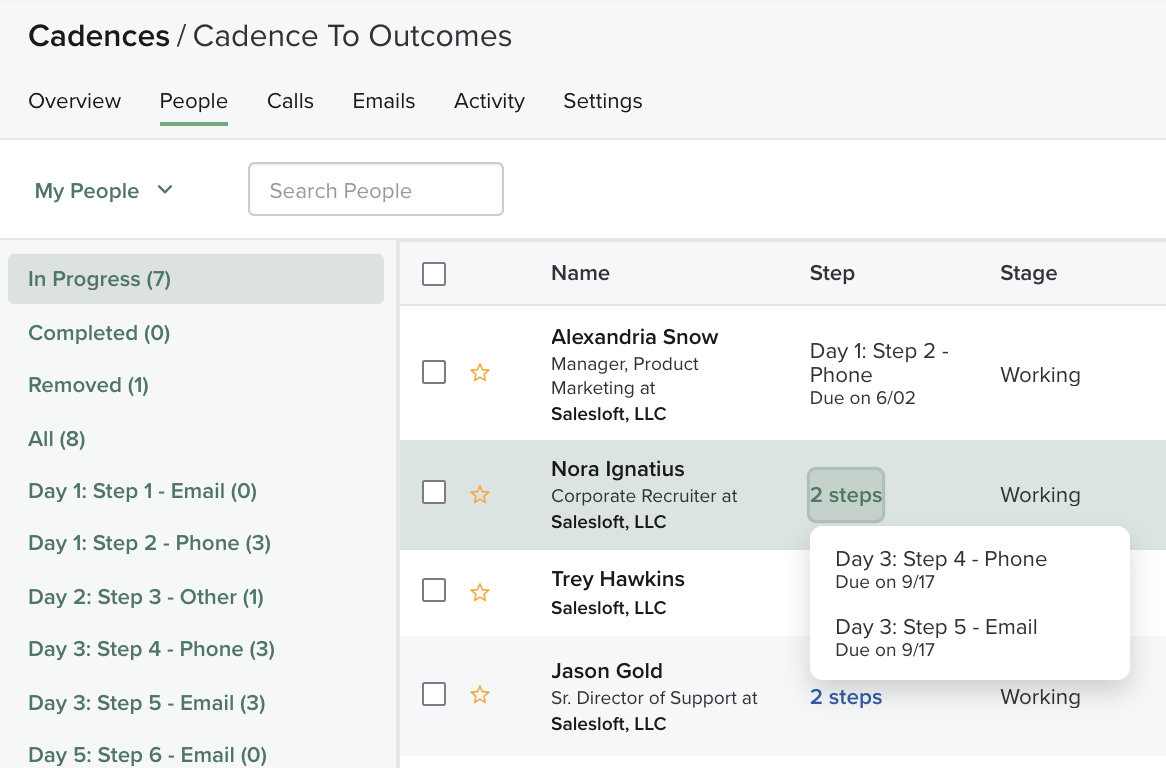Switch to the Calls tab
1166x768 pixels.
pos(290,101)
